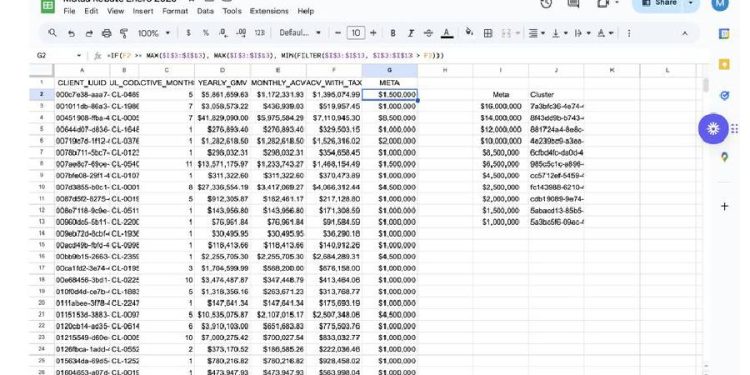Viewport: 750px width, 375px height.
Task: Open the Edit menu
Action: pos(91,11)
